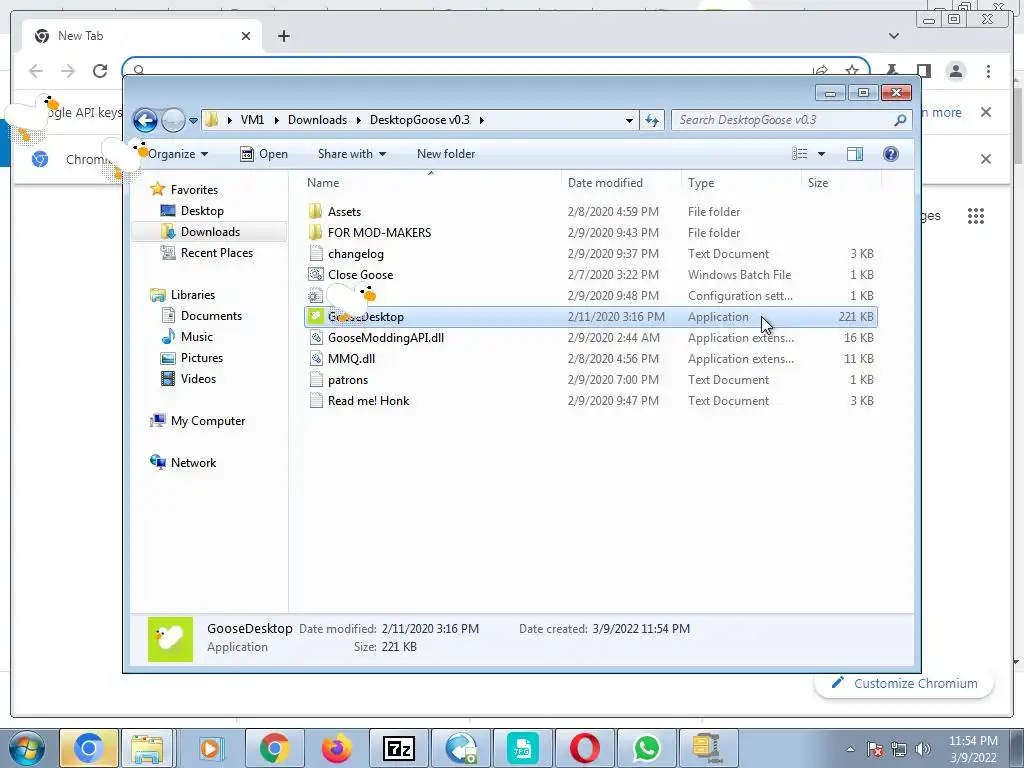Reload the Chromium page
This screenshot has height=768, width=1024.
pyautogui.click(x=100, y=71)
